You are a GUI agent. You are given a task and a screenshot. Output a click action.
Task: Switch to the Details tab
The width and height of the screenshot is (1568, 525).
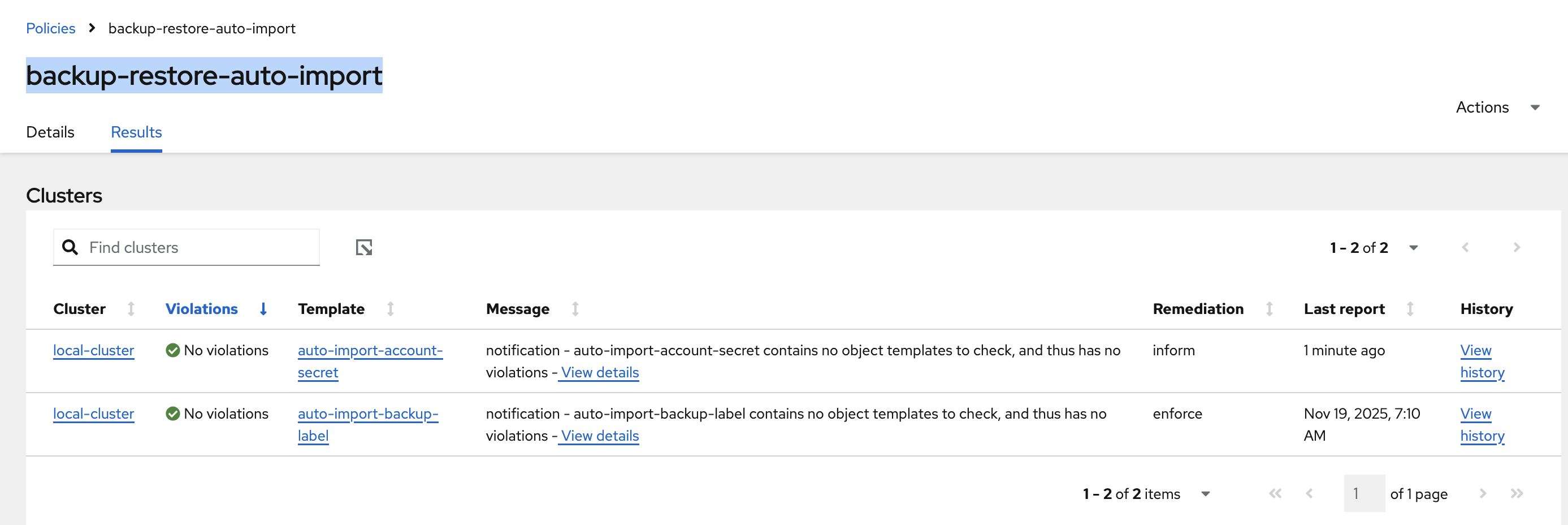tap(50, 132)
